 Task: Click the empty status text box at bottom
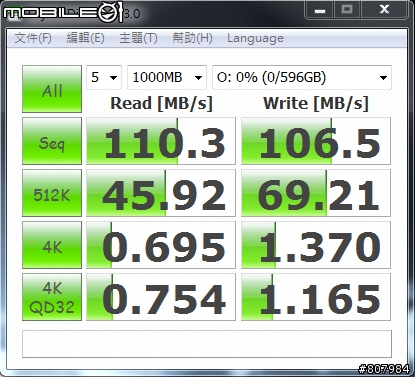point(207,344)
